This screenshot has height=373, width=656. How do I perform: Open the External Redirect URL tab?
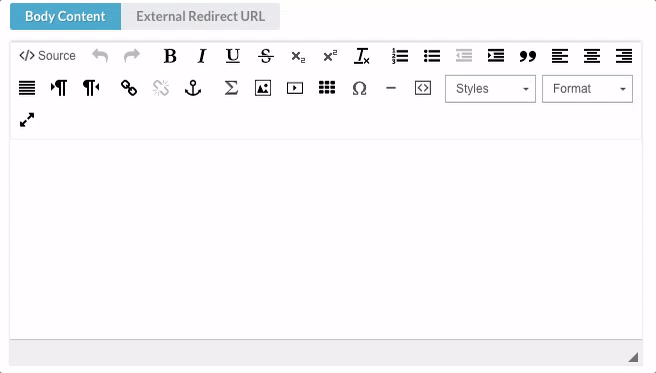200,16
